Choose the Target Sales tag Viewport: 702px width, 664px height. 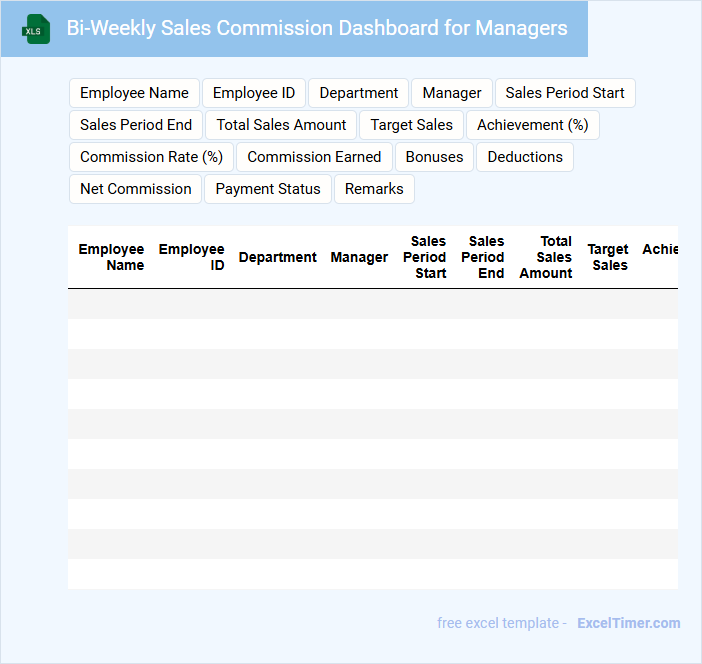tap(411, 125)
